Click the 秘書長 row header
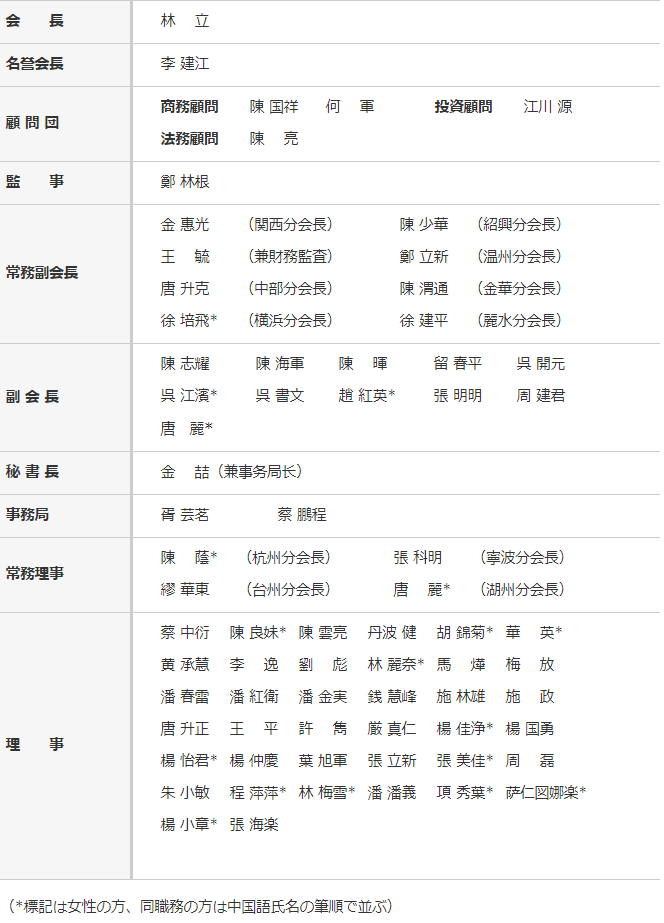664x923 pixels. [x=33, y=472]
